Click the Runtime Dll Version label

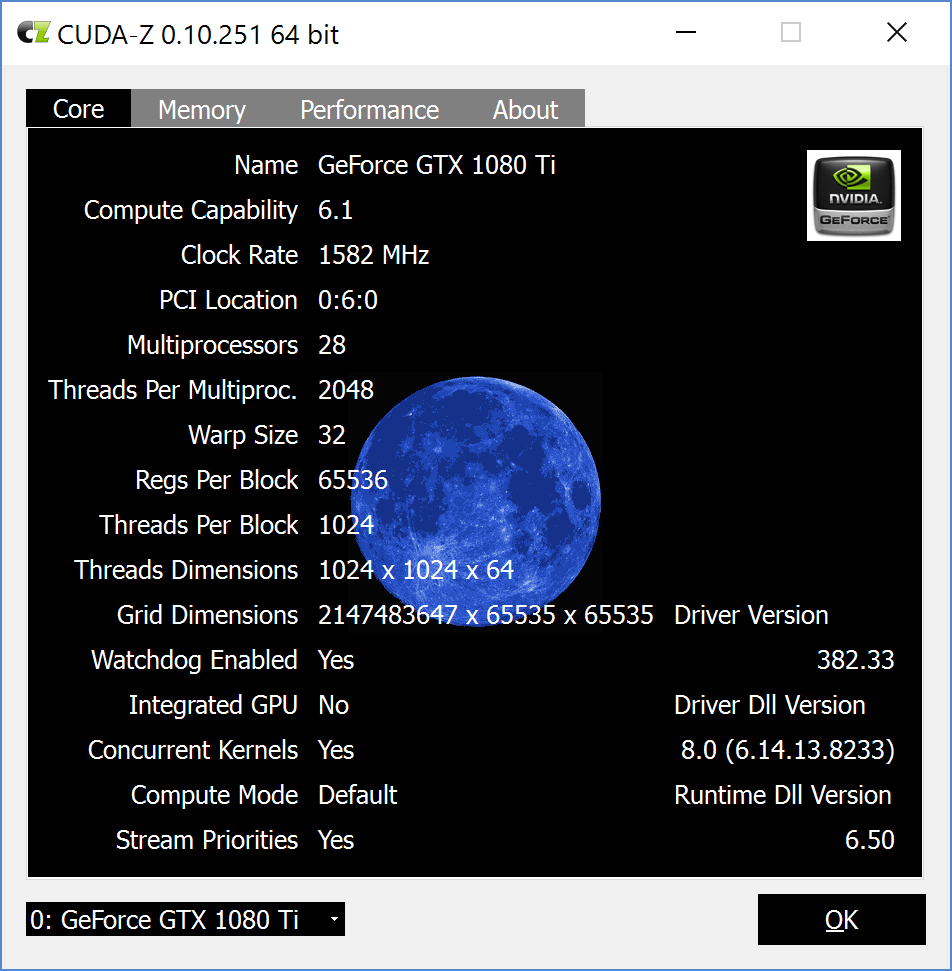click(x=783, y=795)
